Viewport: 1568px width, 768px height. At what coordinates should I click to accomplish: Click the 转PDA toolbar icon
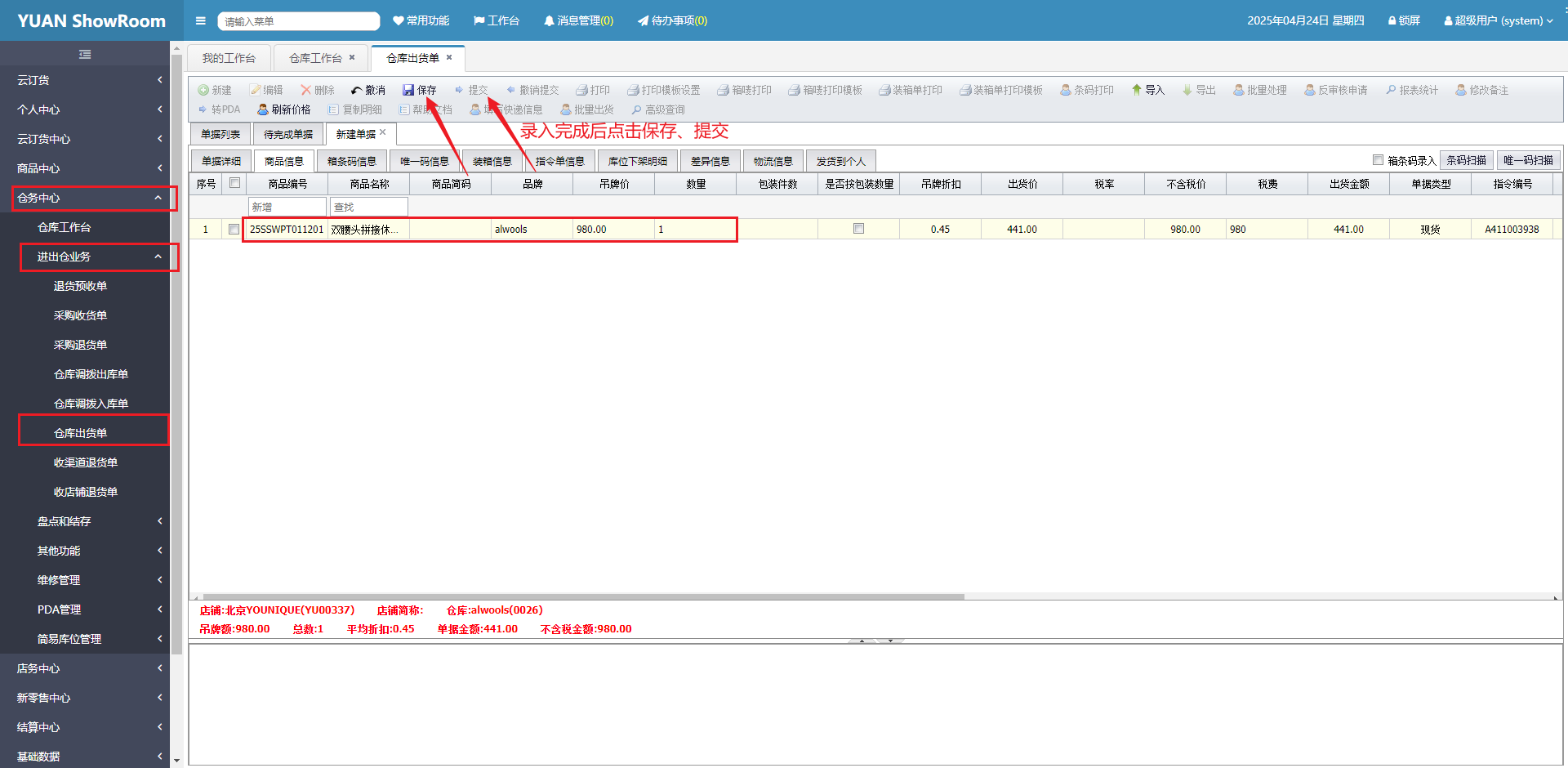coord(203,109)
